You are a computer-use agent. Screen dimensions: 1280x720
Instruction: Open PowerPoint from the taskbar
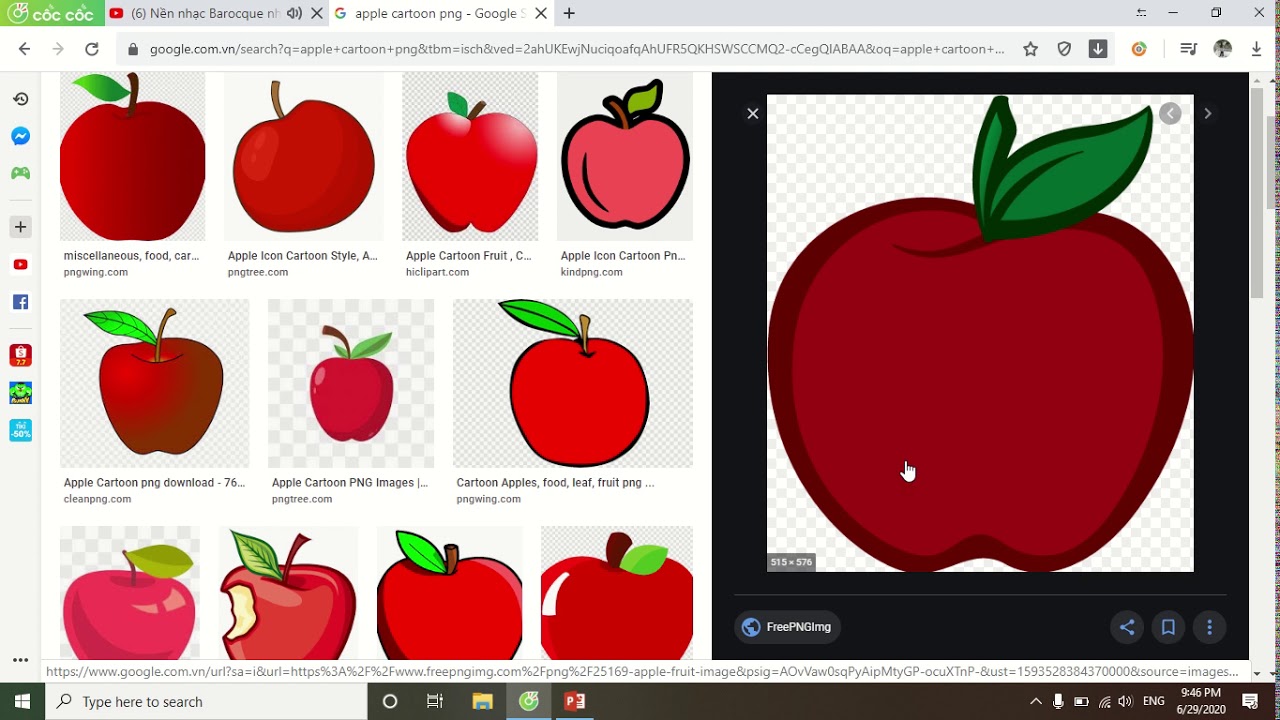pyautogui.click(x=575, y=702)
